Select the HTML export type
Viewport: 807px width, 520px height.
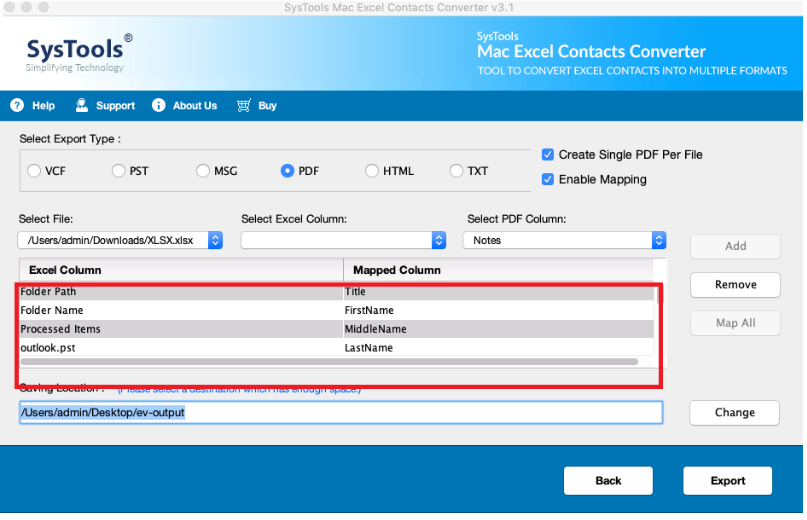pyautogui.click(x=372, y=171)
